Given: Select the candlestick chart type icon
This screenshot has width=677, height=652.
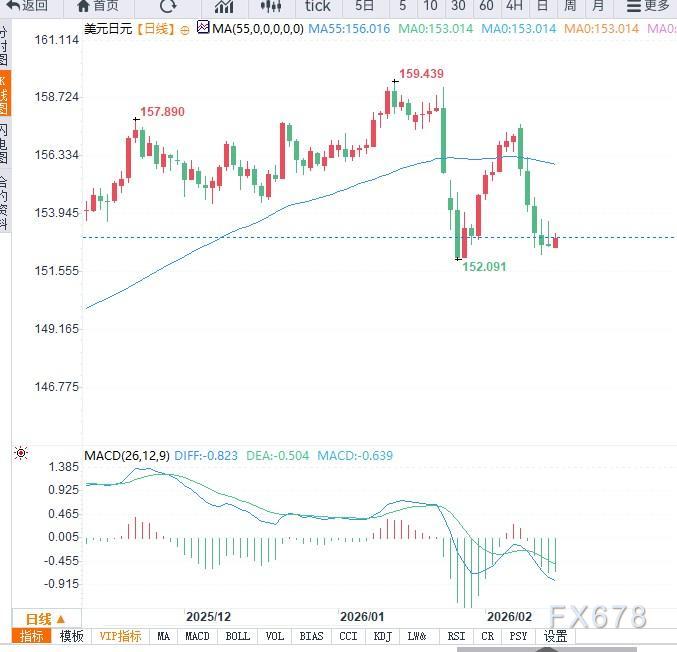Looking at the screenshot, I should point(269,6).
